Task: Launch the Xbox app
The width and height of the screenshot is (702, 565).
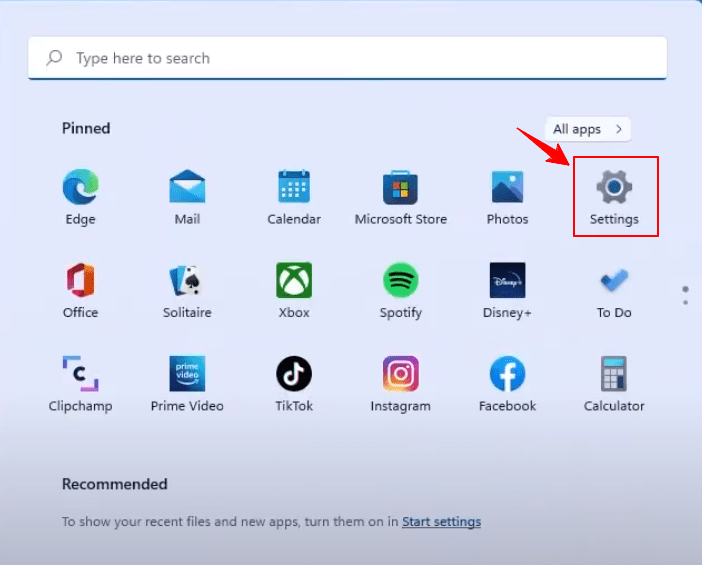Action: pyautogui.click(x=294, y=290)
